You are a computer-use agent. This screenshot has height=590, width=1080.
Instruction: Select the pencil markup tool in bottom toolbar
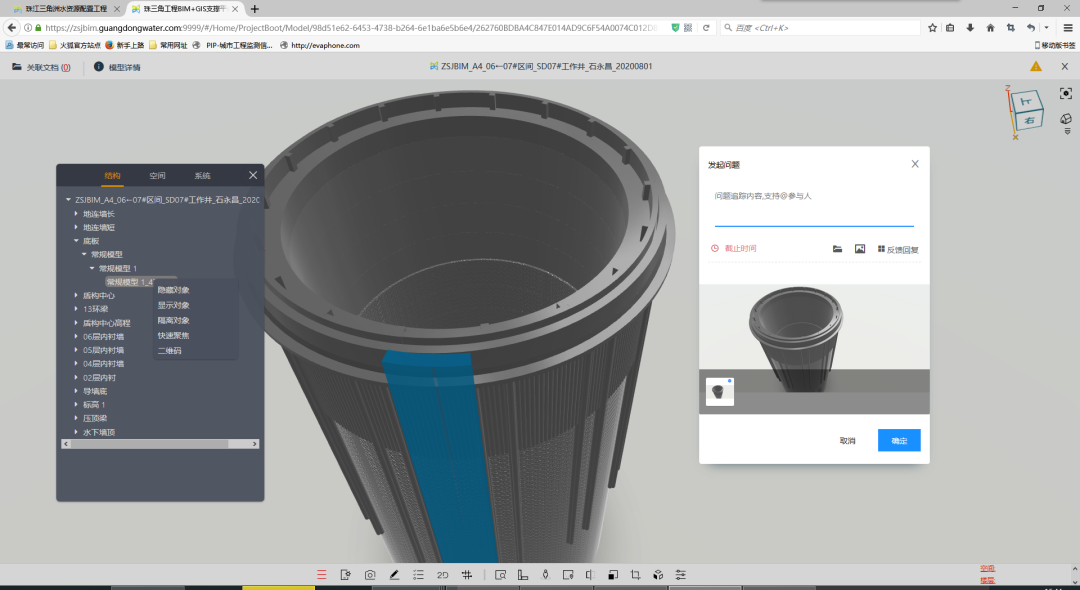pyautogui.click(x=394, y=575)
